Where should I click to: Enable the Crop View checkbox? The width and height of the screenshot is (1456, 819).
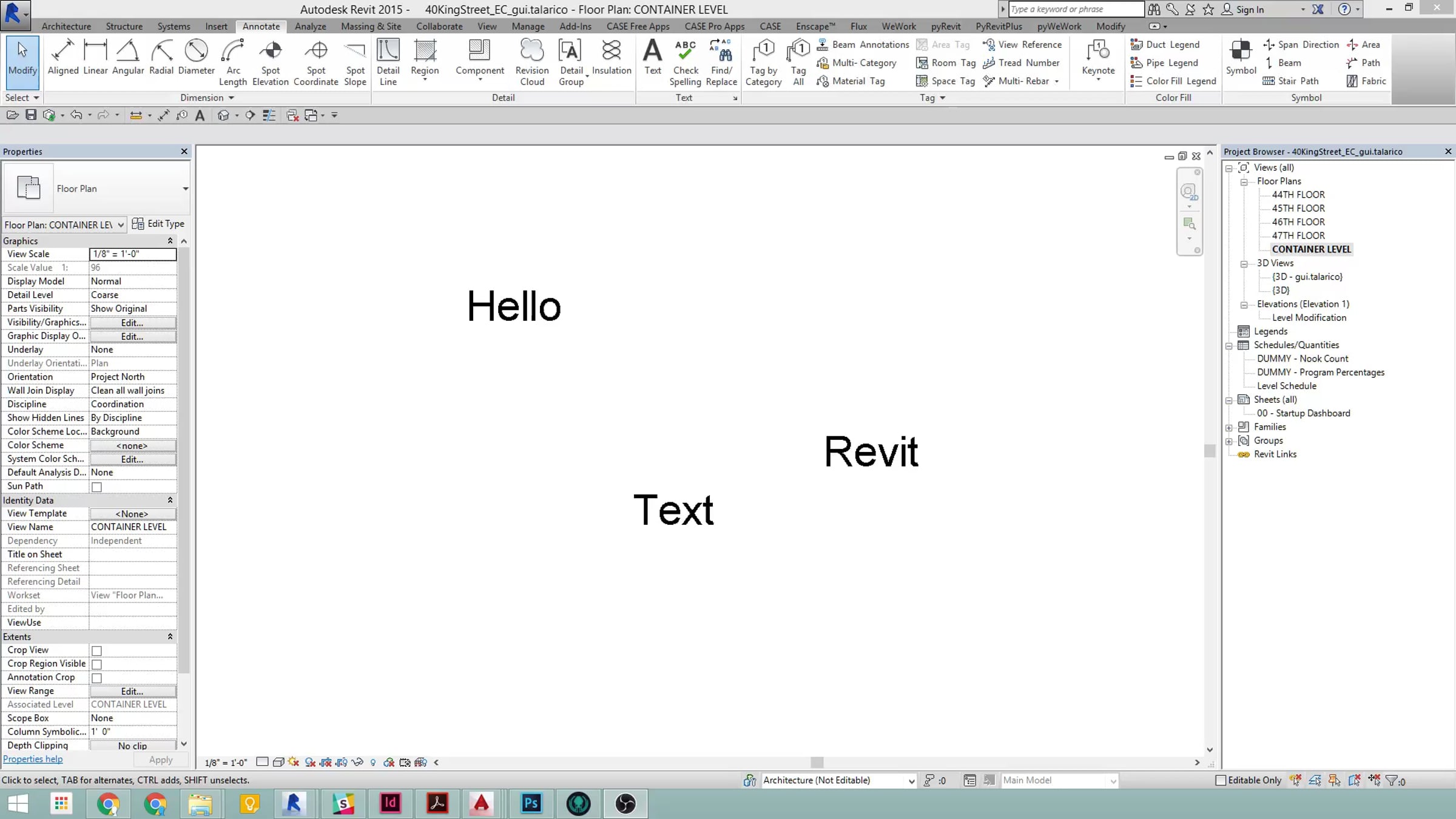(x=96, y=650)
